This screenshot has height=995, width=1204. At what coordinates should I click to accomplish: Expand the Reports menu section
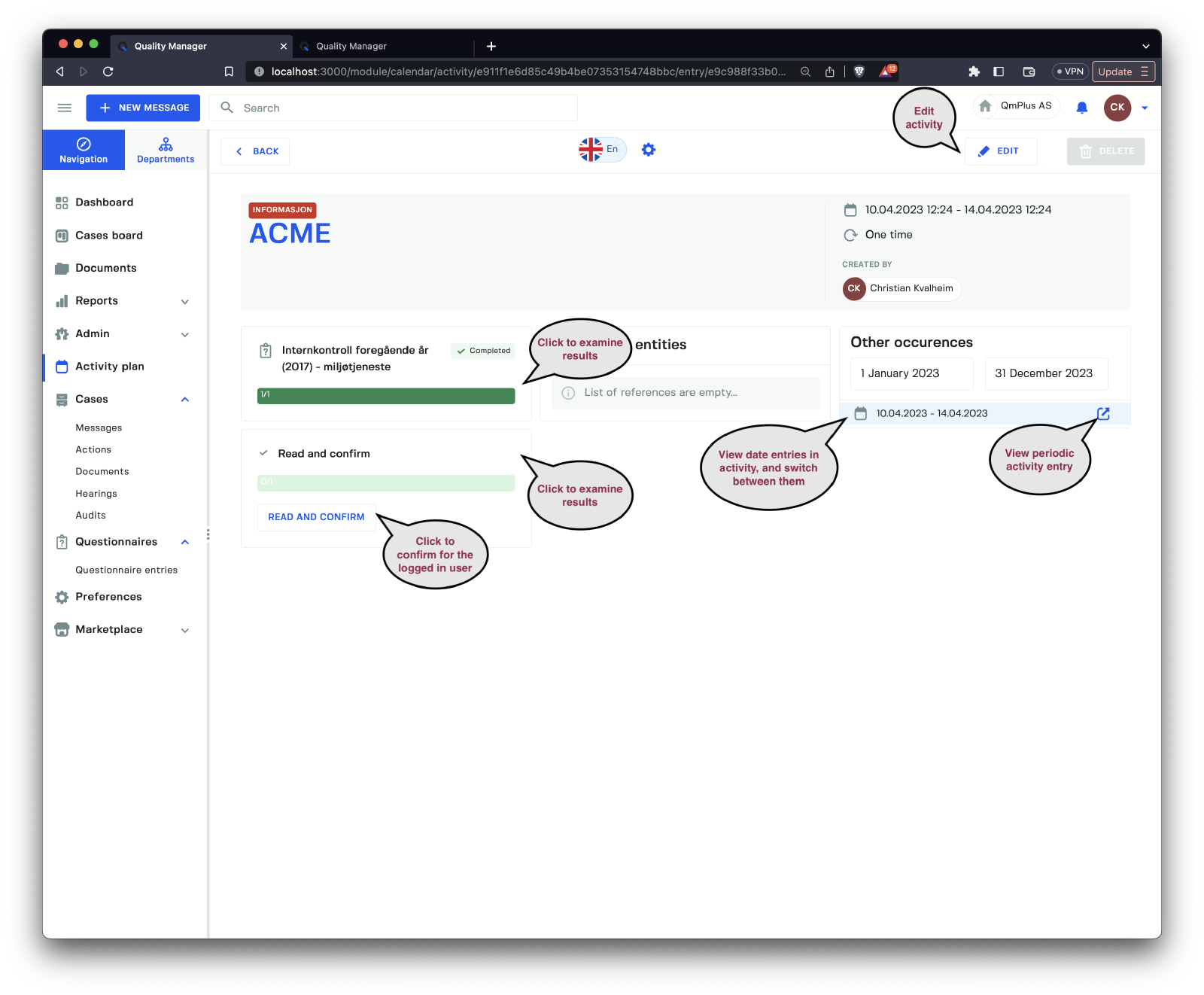pyautogui.click(x=184, y=301)
